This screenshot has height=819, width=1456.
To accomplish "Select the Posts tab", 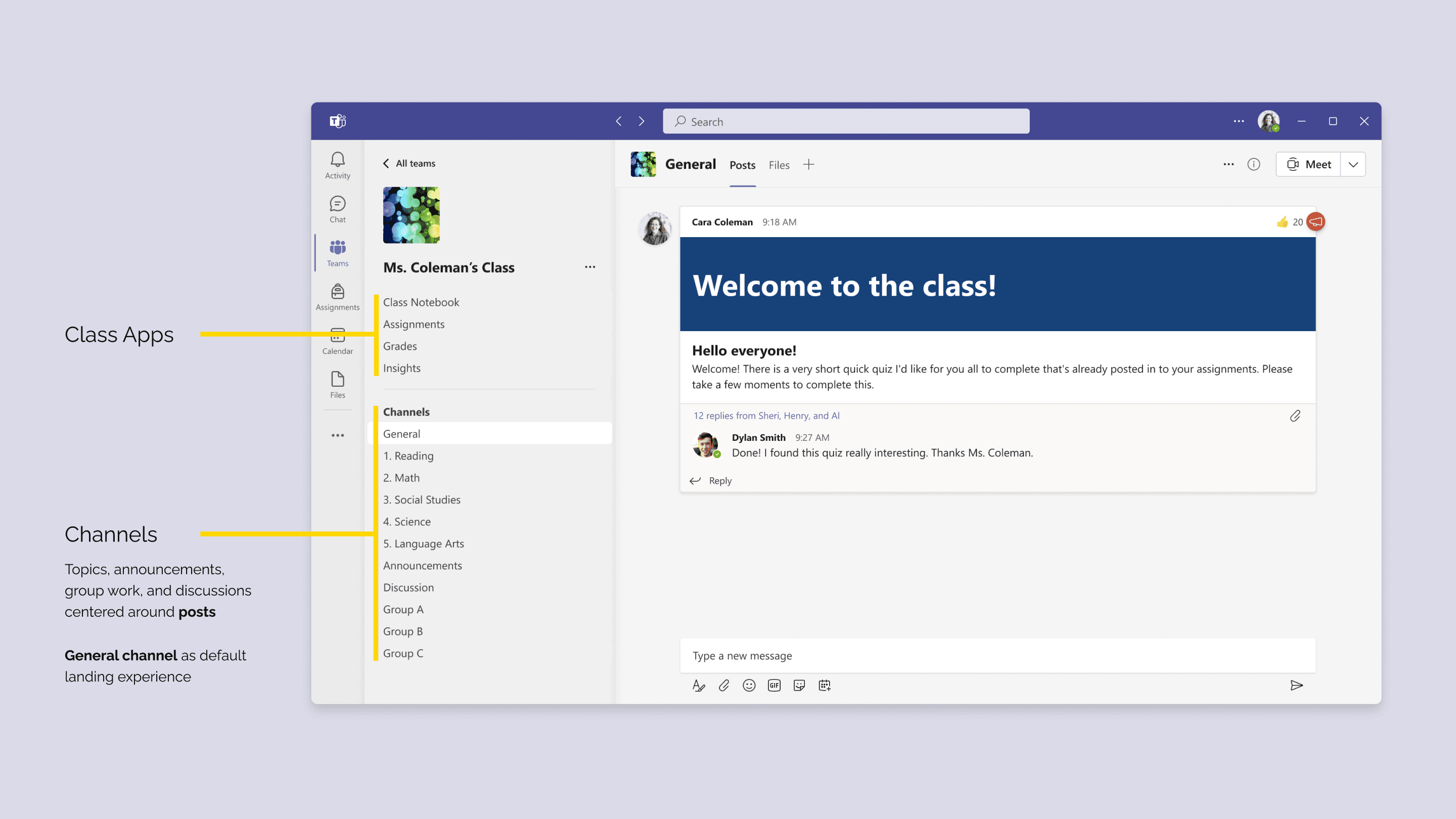I will [x=742, y=165].
